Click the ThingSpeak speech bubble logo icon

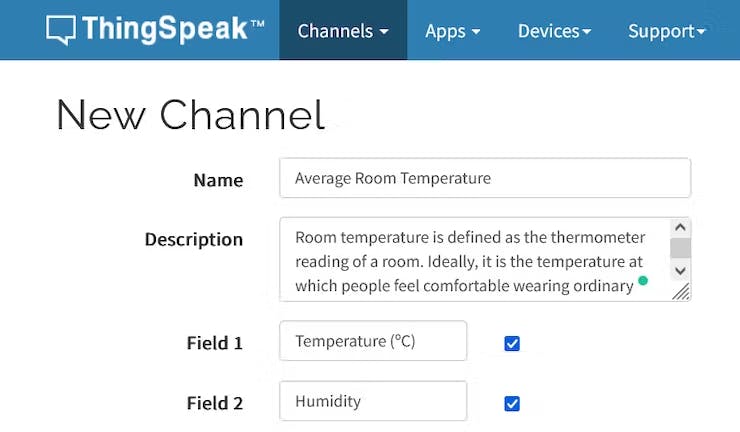[61, 30]
